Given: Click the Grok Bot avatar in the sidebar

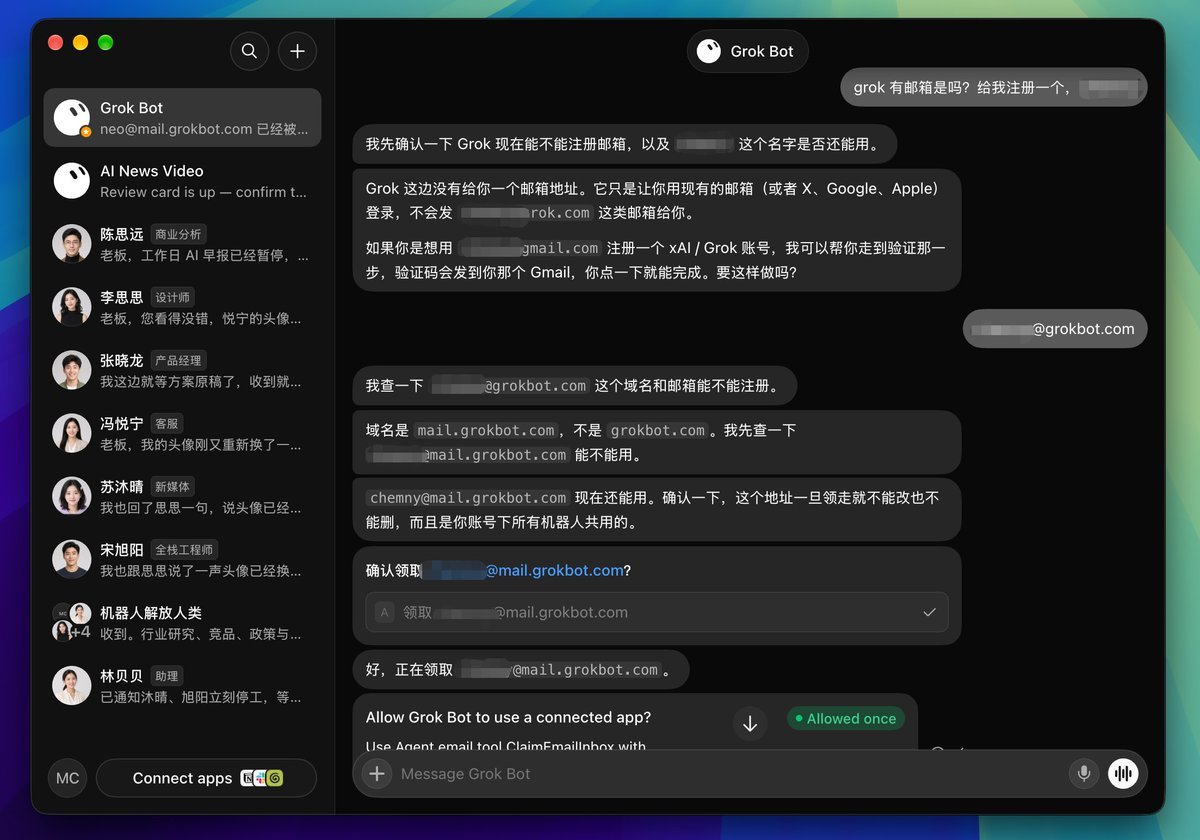Looking at the screenshot, I should (x=72, y=118).
